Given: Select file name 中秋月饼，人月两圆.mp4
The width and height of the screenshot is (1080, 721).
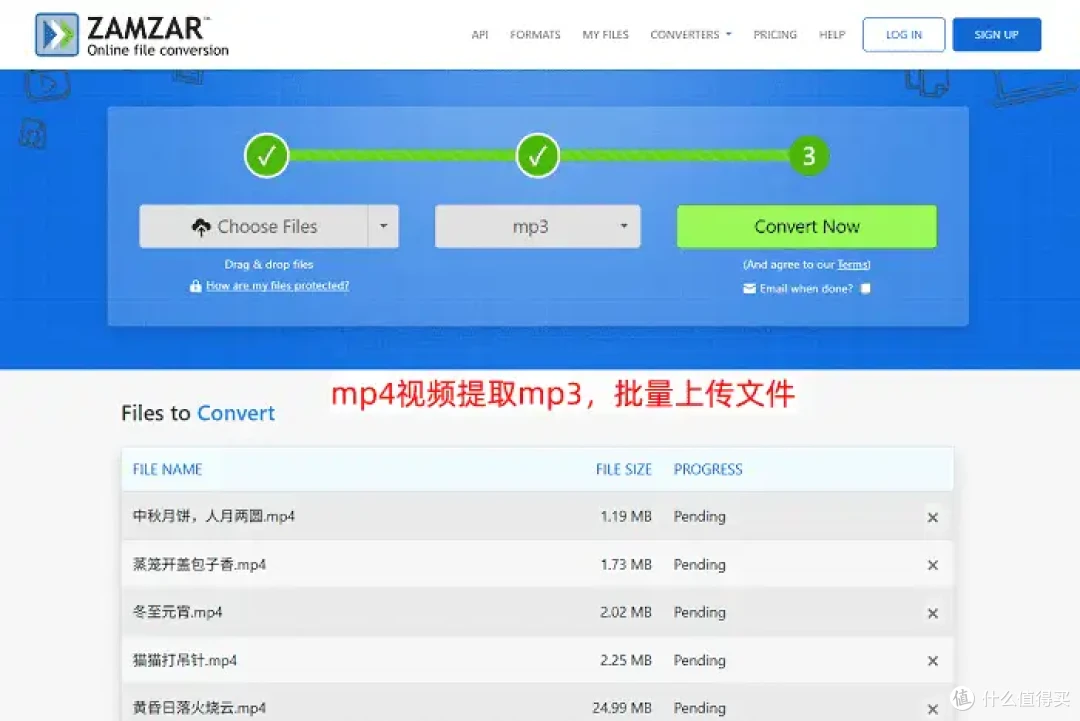Looking at the screenshot, I should pos(214,516).
